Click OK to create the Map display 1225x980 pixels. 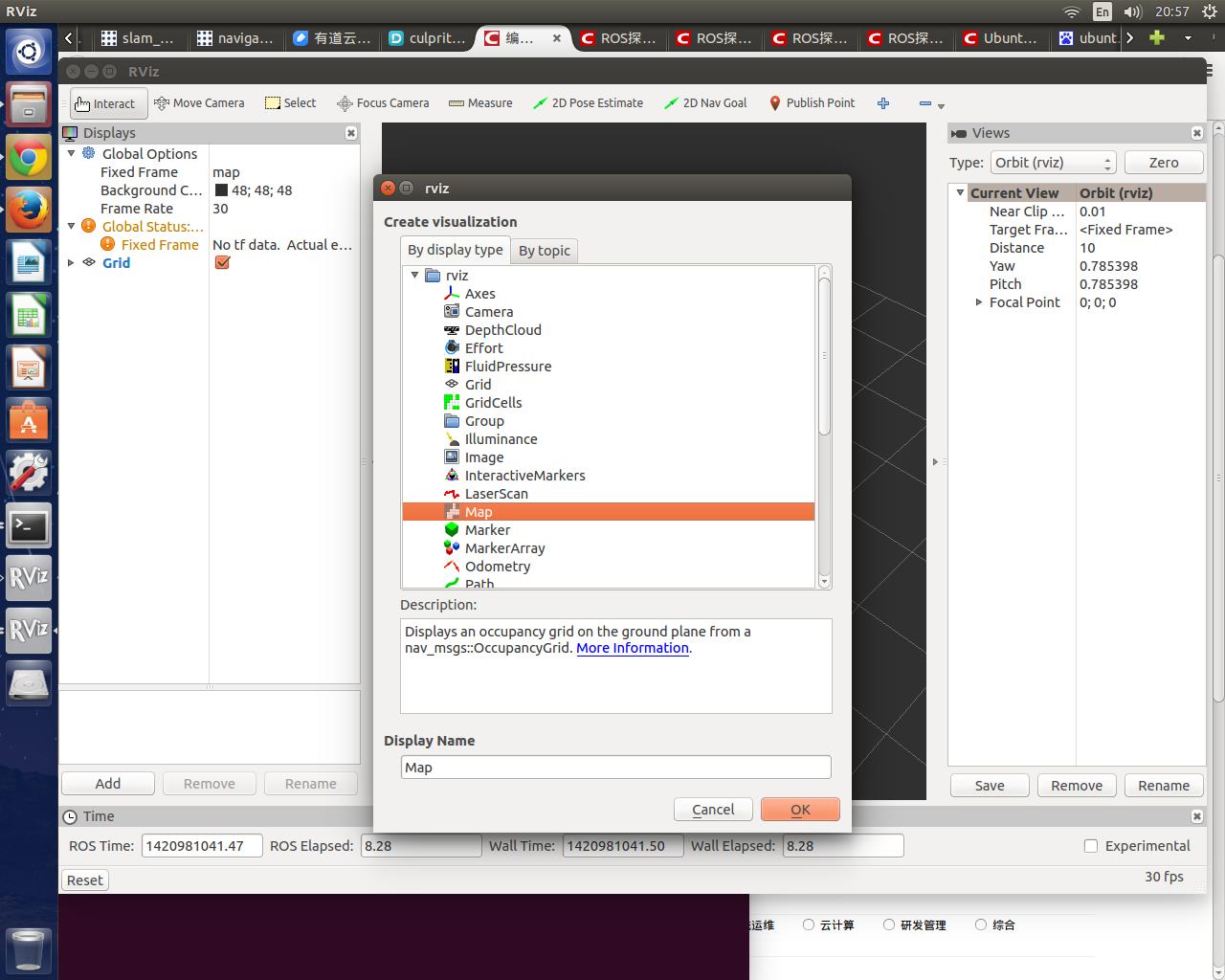800,810
